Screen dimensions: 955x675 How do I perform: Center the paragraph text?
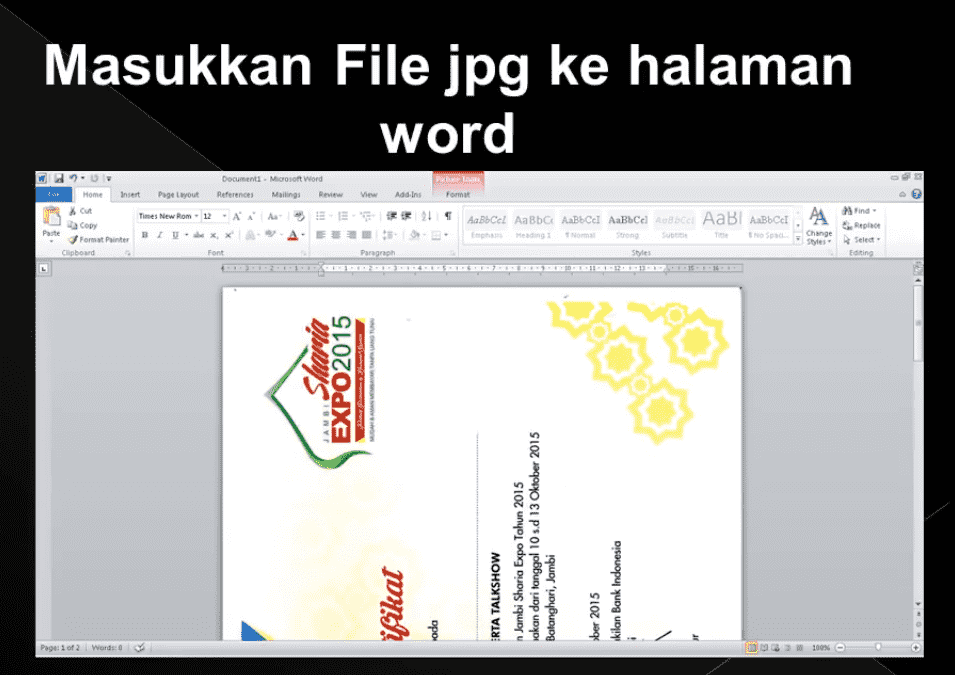(x=336, y=235)
